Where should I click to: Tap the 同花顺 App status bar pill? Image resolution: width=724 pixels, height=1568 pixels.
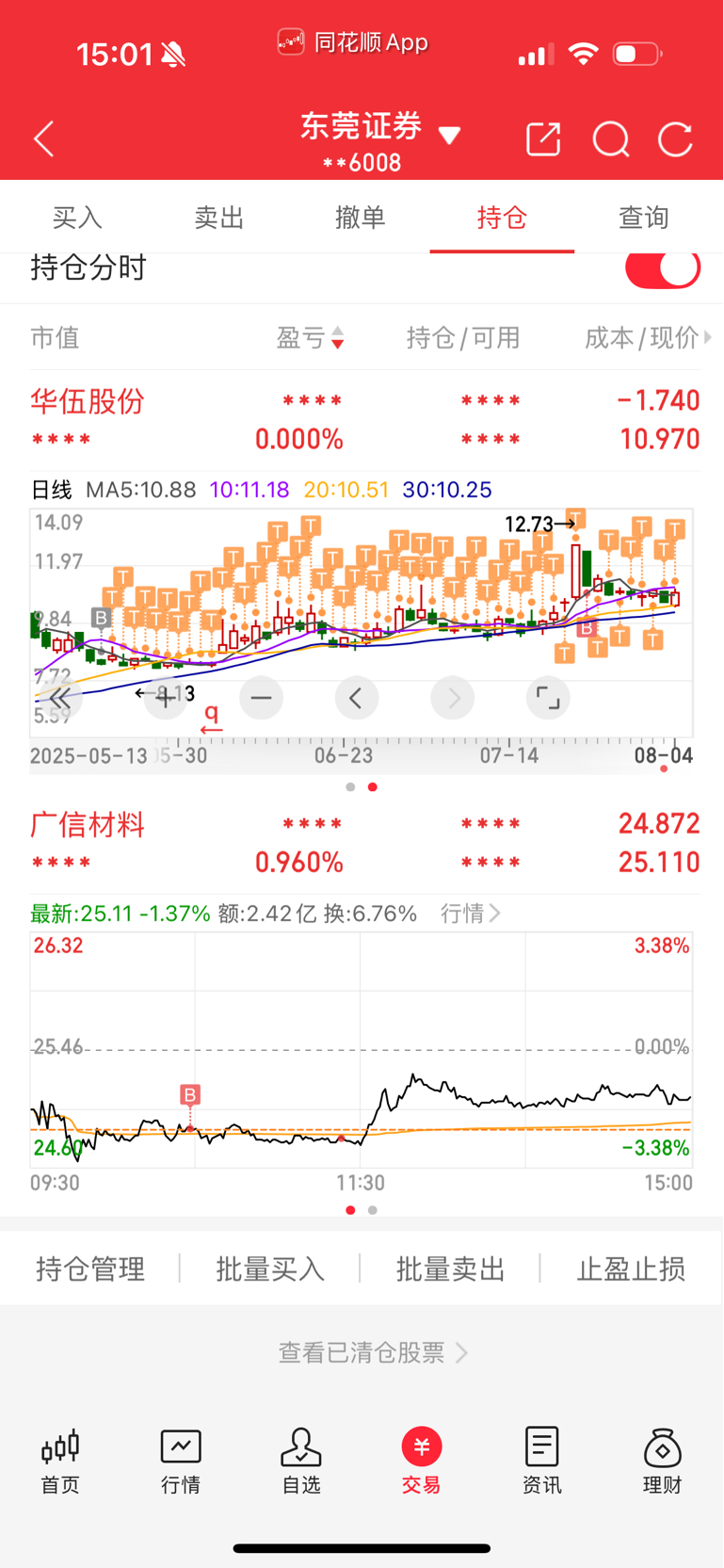point(353,42)
